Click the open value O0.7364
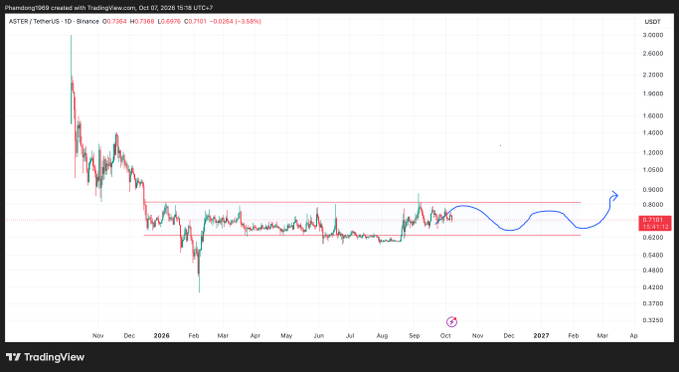Screen dimensions: 679x372 tap(114, 21)
